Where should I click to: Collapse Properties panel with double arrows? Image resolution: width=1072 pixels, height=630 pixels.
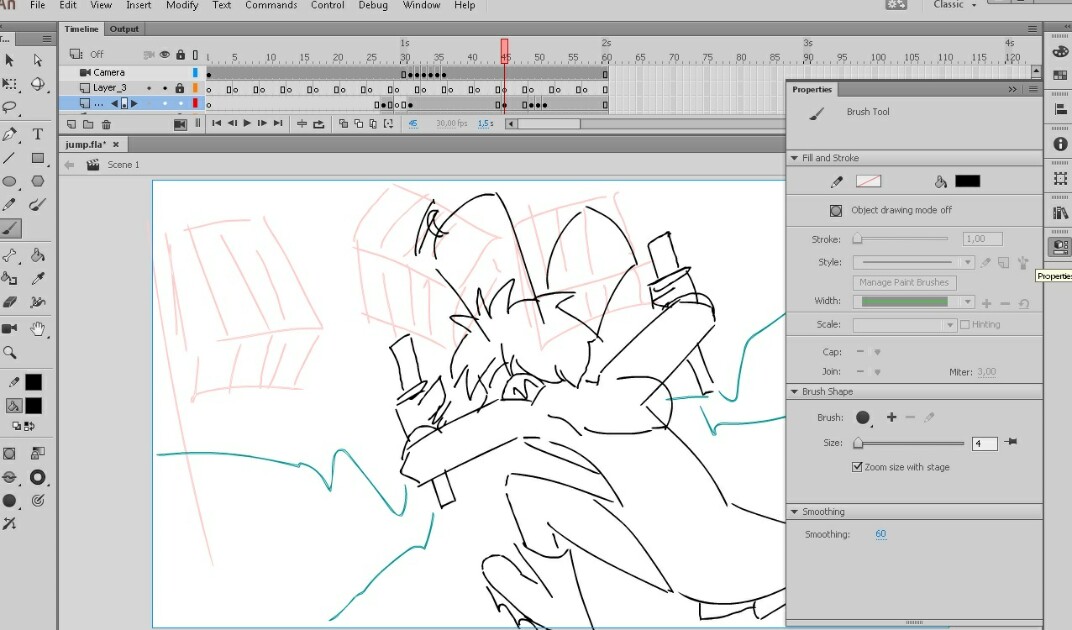tap(1013, 90)
